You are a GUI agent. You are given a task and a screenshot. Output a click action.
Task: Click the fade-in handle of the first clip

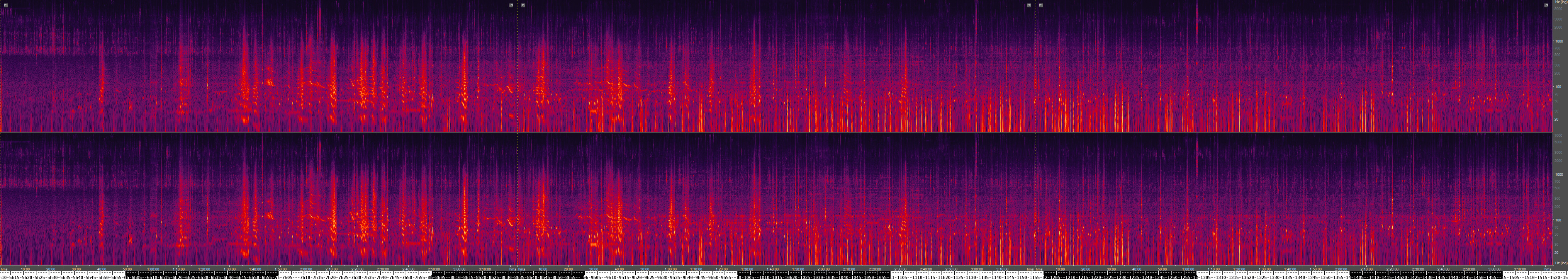point(5,5)
